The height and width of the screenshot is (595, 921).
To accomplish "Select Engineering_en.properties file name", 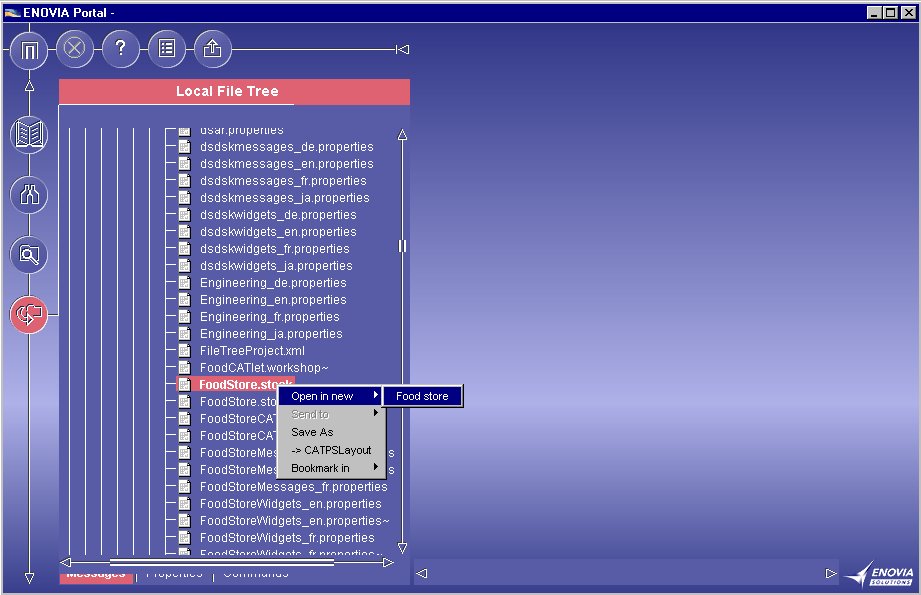I will tap(273, 300).
